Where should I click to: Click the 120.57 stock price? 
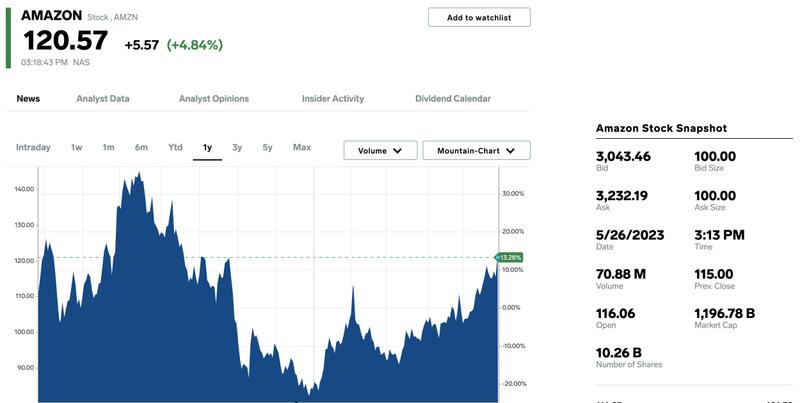click(65, 41)
